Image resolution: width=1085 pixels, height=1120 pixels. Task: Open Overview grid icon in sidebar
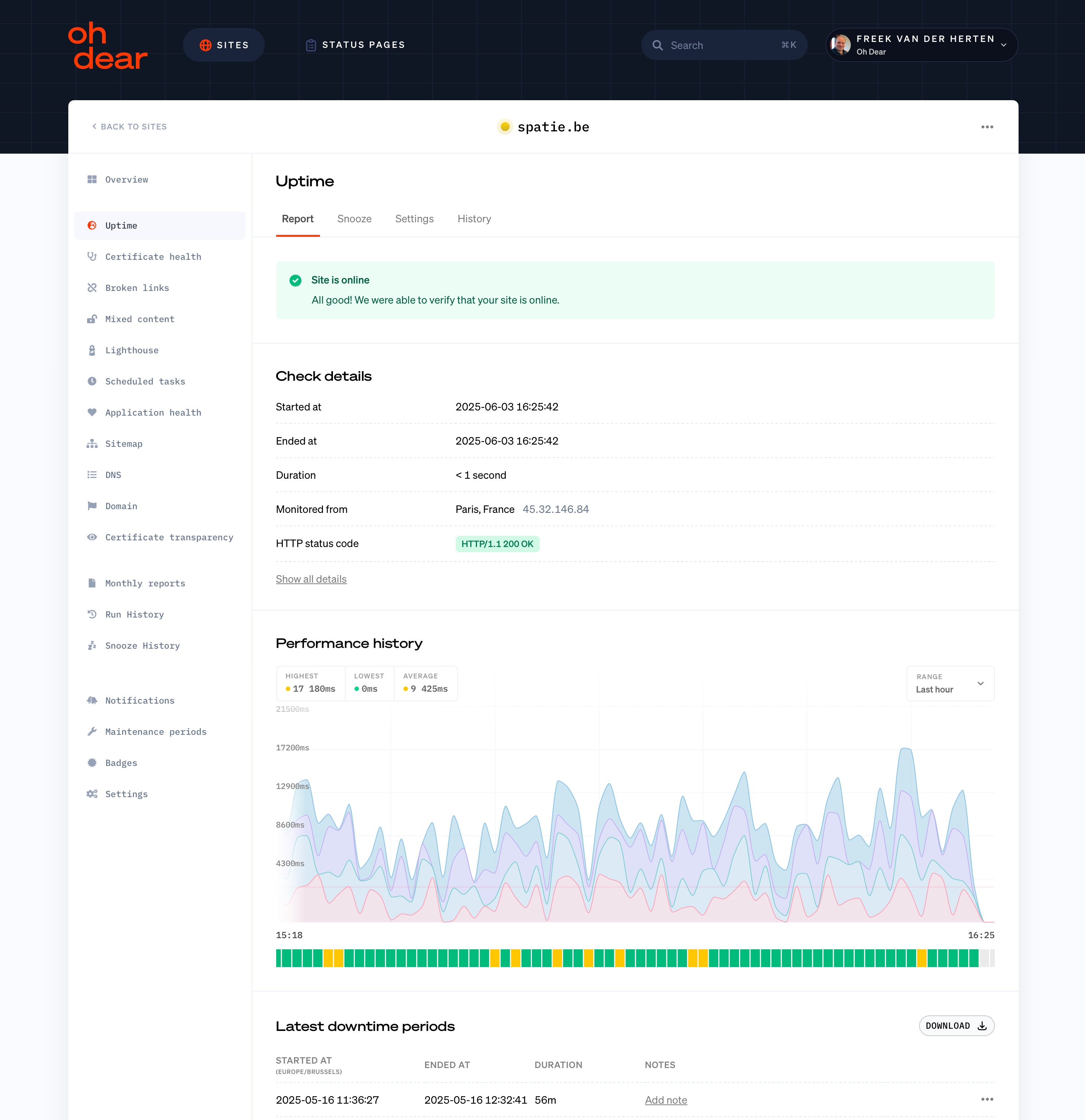[92, 179]
